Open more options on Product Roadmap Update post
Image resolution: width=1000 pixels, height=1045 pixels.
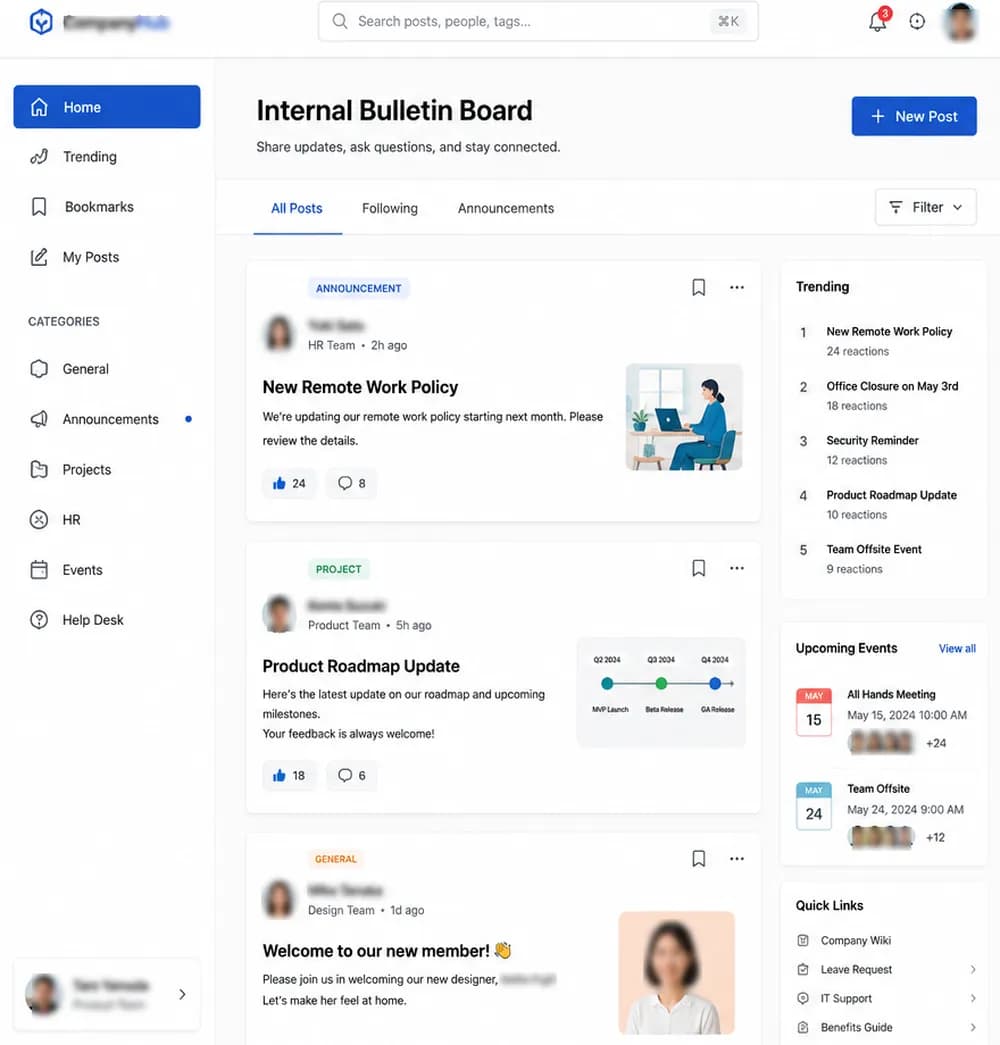pos(737,568)
